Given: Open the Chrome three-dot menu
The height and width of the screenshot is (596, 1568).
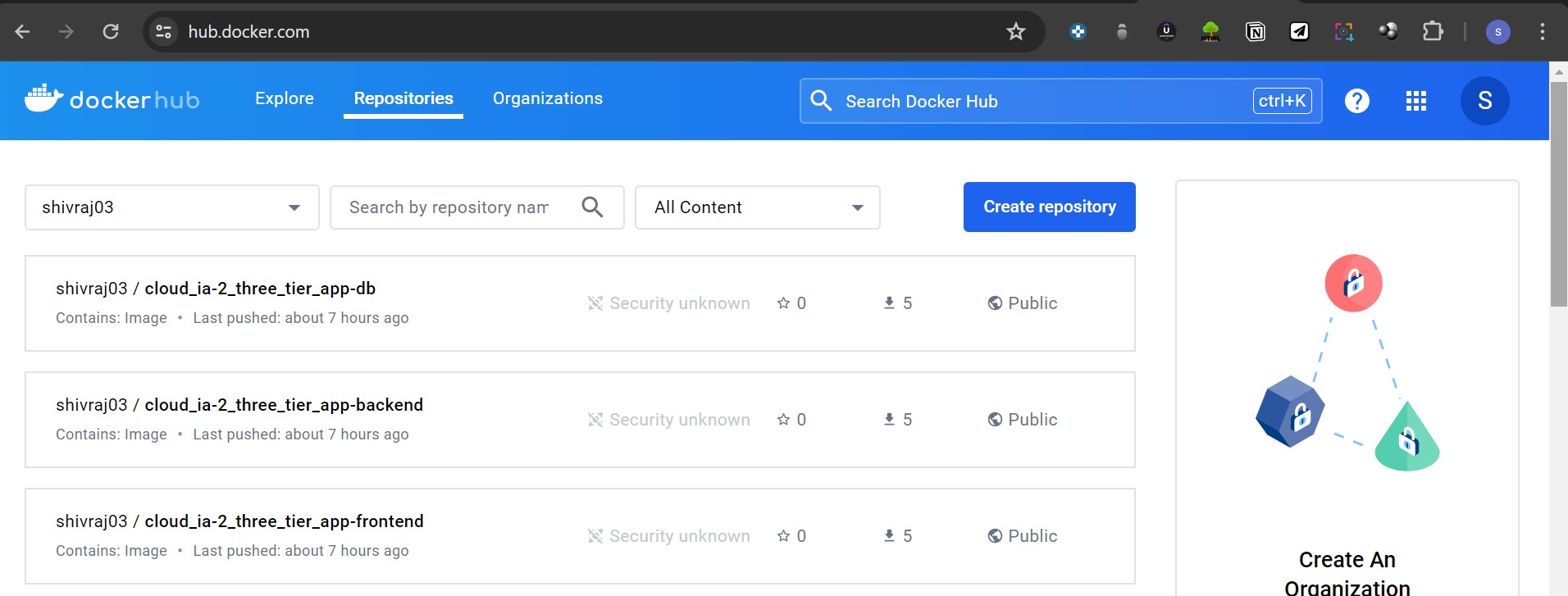Looking at the screenshot, I should click(1542, 32).
